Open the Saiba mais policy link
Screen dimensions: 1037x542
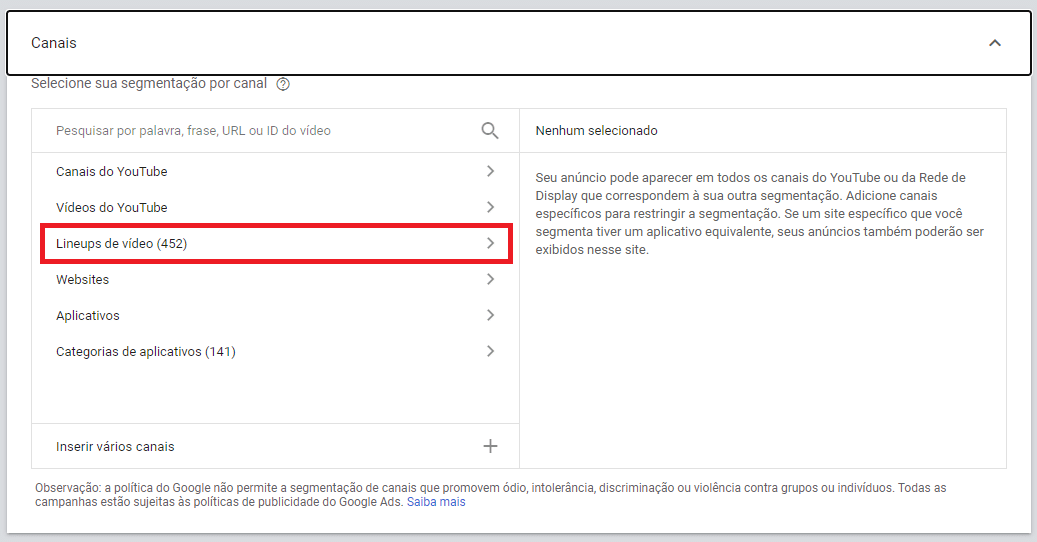coord(436,502)
